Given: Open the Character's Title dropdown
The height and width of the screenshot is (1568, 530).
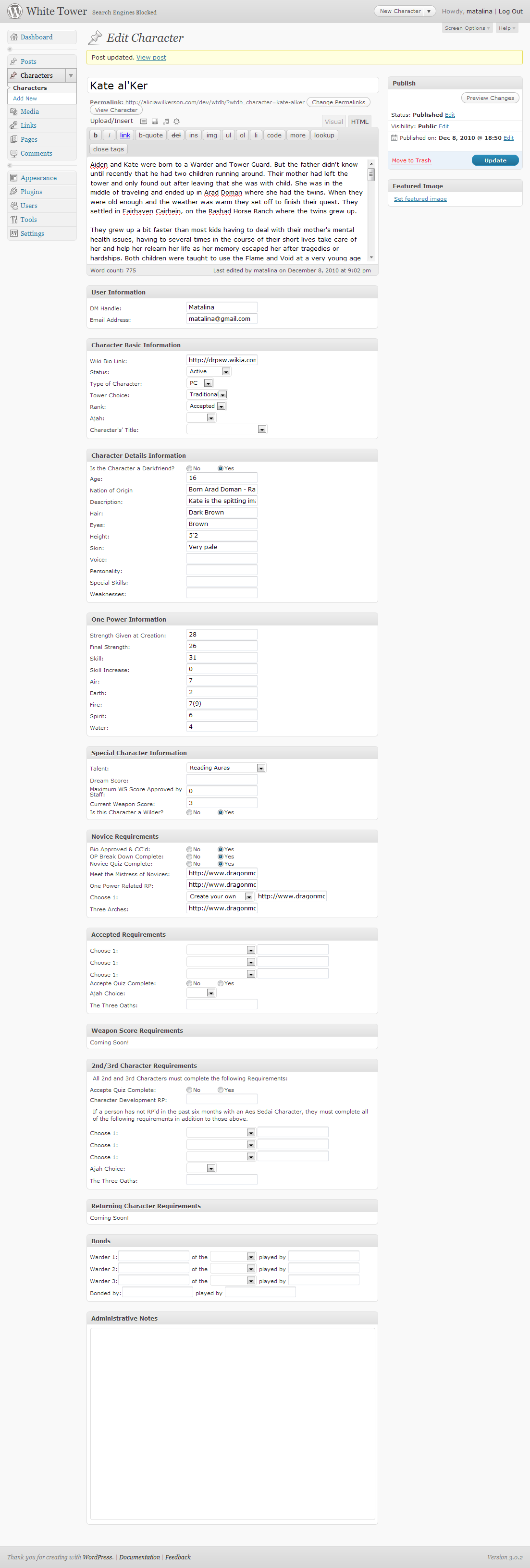Looking at the screenshot, I should (x=226, y=429).
